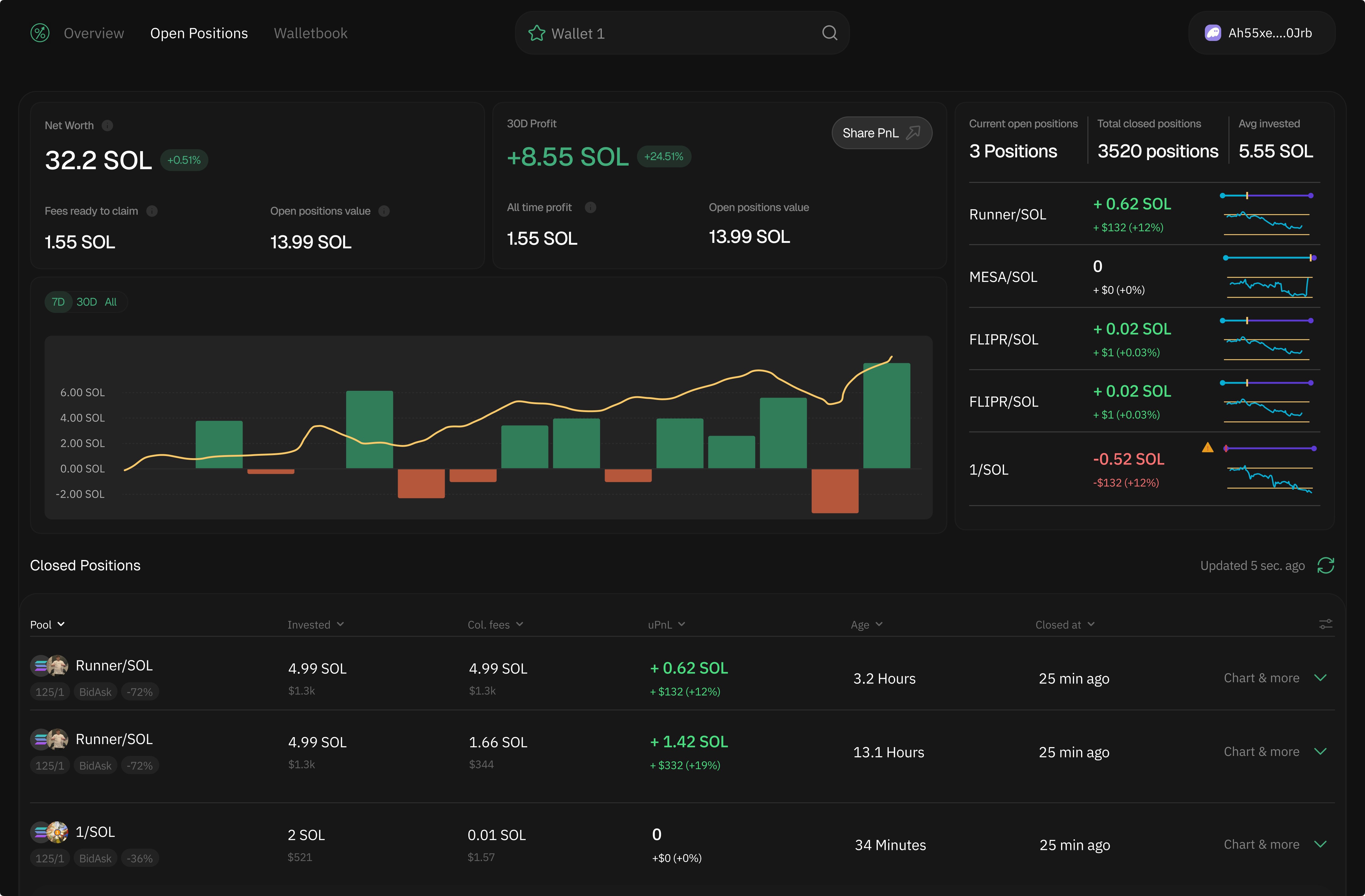Click the refresh icon near Updated text
Viewport: 1365px width, 896px height.
[1326, 565]
